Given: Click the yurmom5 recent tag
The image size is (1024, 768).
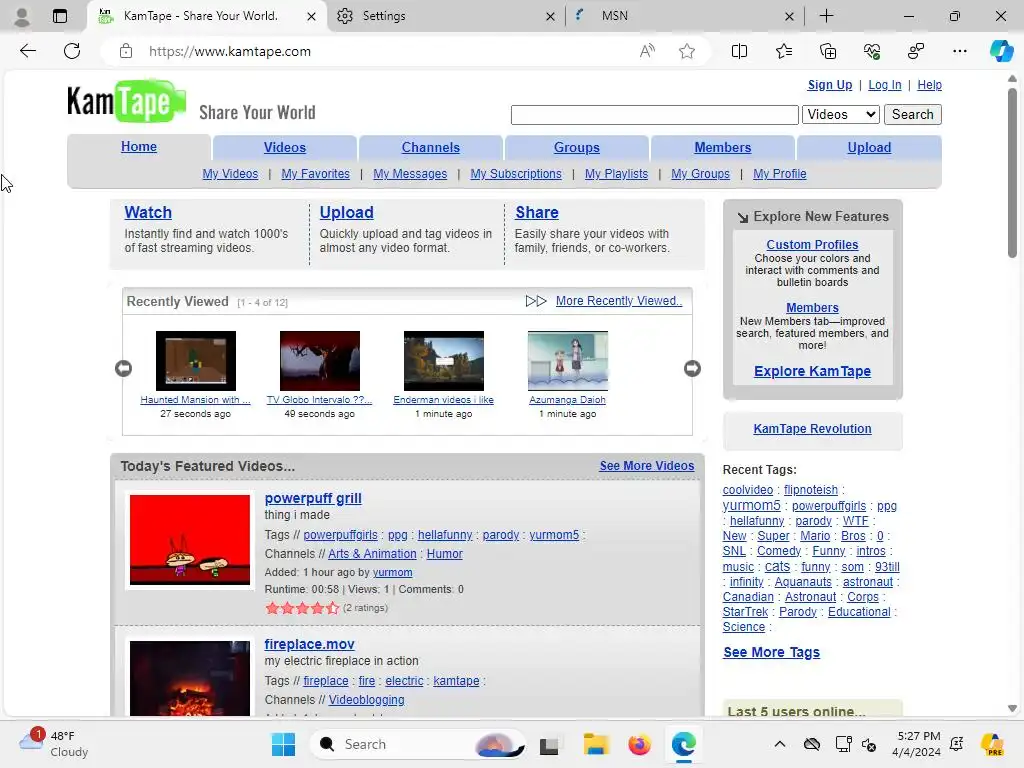Looking at the screenshot, I should pyautogui.click(x=751, y=505).
